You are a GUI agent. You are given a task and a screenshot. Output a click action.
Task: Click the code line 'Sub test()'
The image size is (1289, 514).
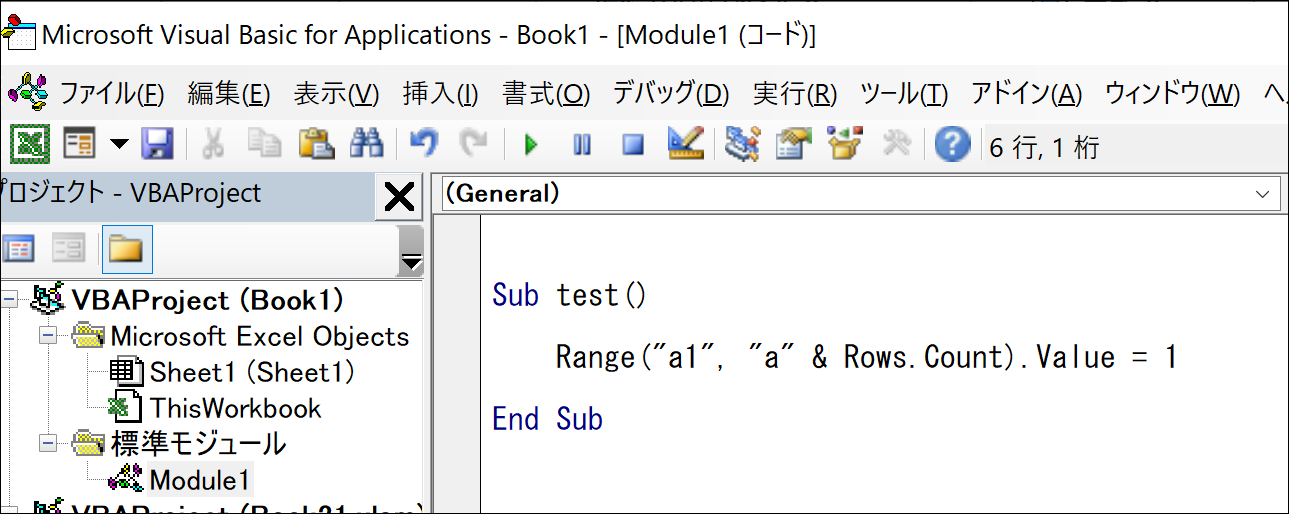[570, 295]
